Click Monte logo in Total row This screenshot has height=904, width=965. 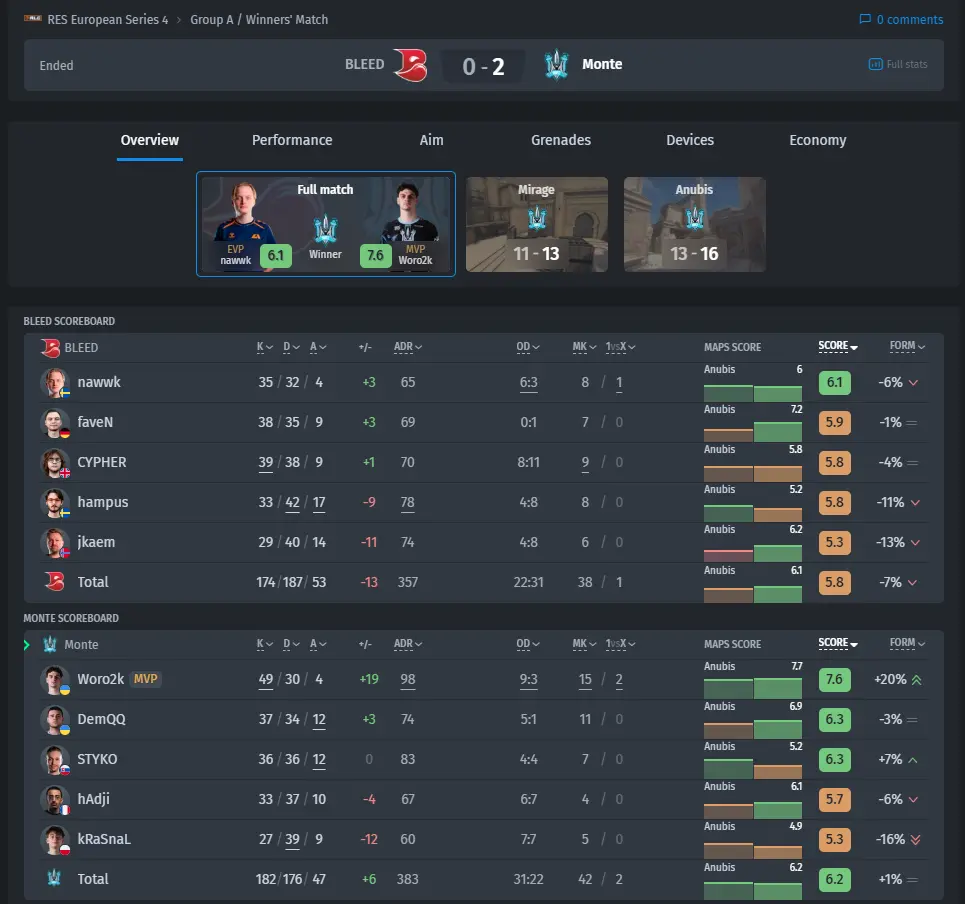point(54,878)
